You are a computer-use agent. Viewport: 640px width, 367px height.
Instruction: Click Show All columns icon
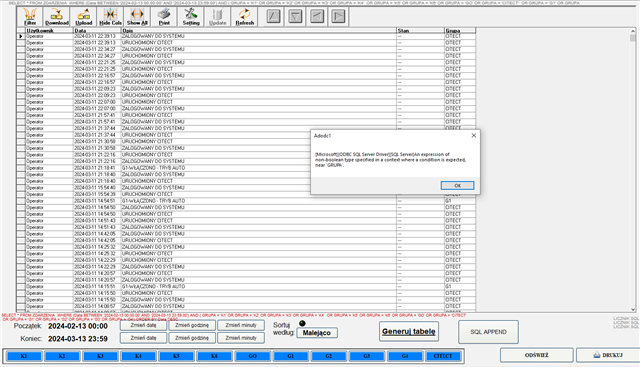click(137, 17)
